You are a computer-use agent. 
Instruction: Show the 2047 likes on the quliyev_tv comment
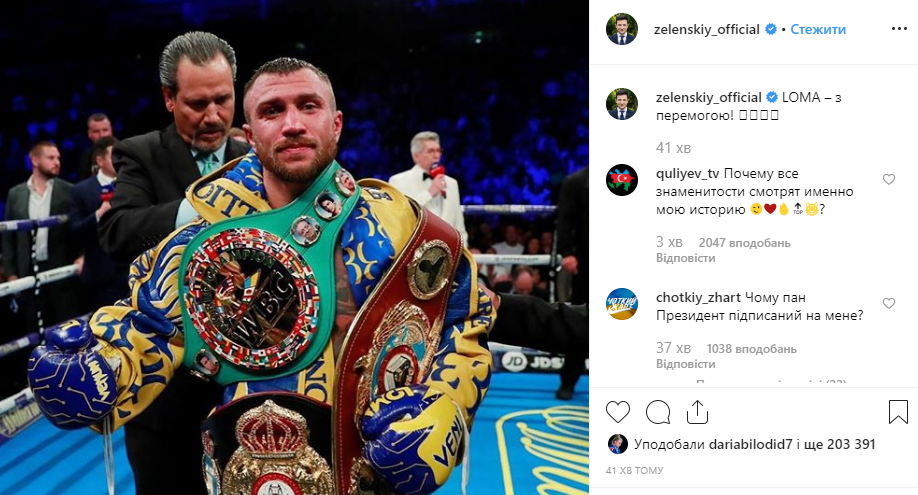tap(744, 243)
